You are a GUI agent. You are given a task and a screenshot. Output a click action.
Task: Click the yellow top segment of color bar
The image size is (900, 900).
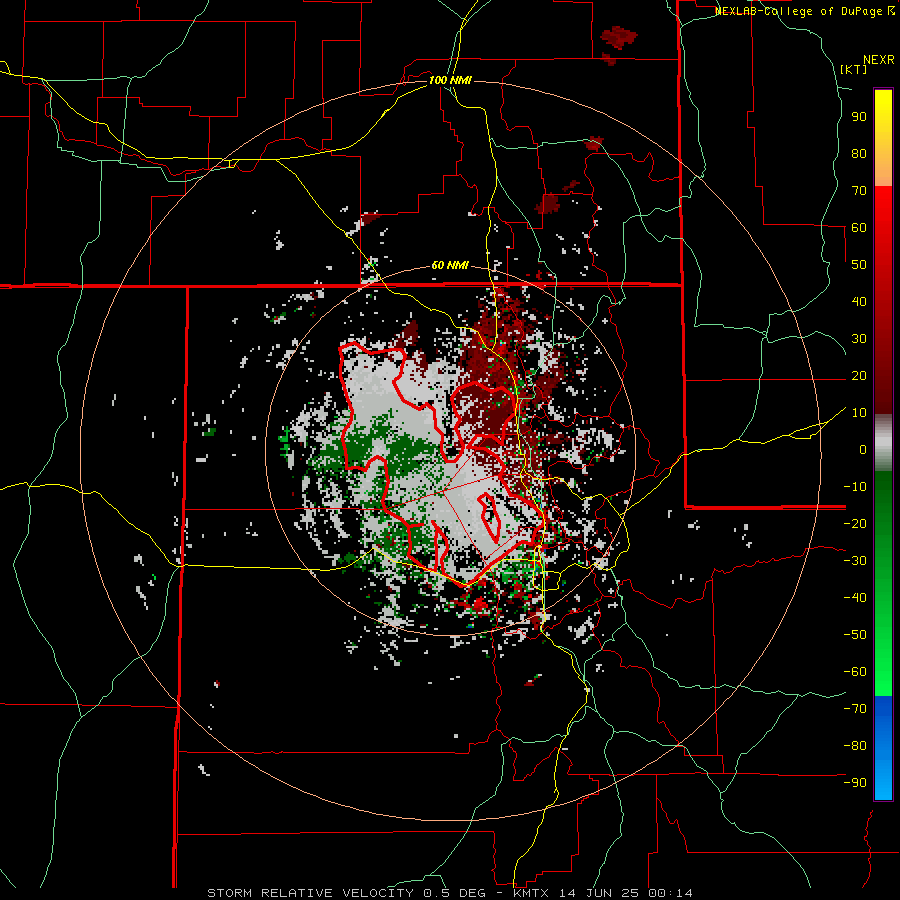pyautogui.click(x=883, y=138)
